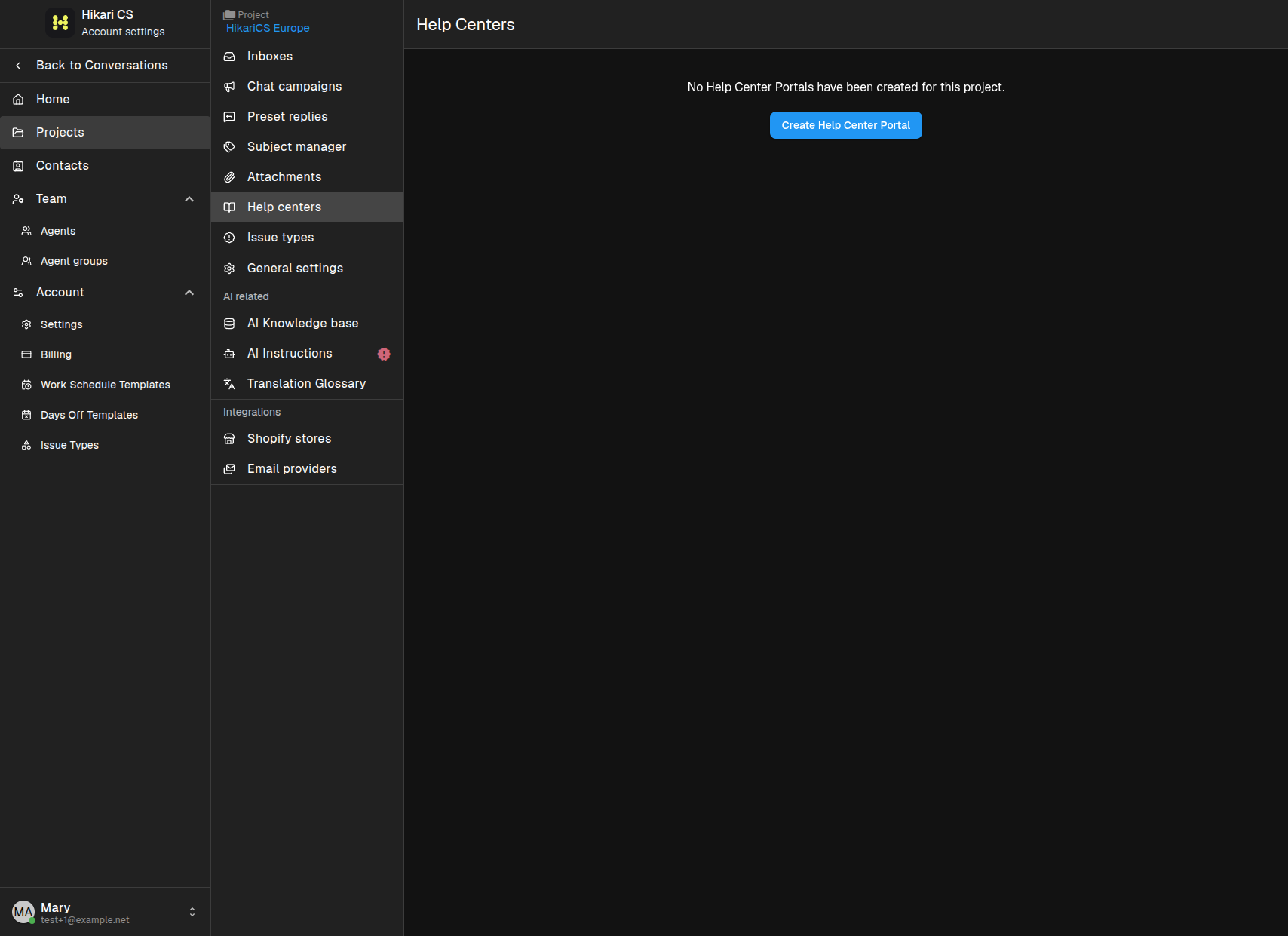Click the Shopify stores shop icon
Image resolution: width=1288 pixels, height=936 pixels.
(x=229, y=439)
